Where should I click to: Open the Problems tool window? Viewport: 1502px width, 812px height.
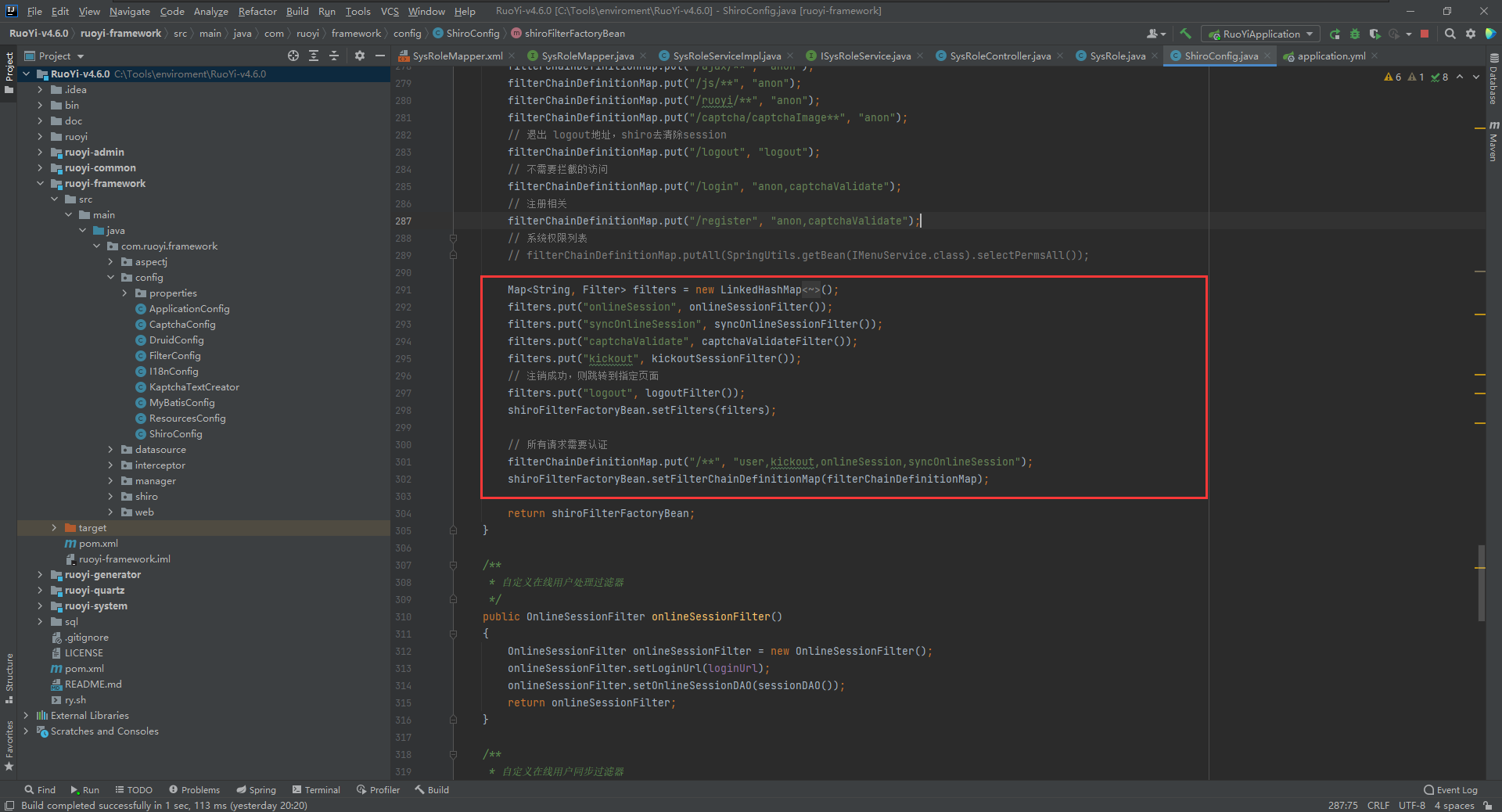[x=194, y=789]
